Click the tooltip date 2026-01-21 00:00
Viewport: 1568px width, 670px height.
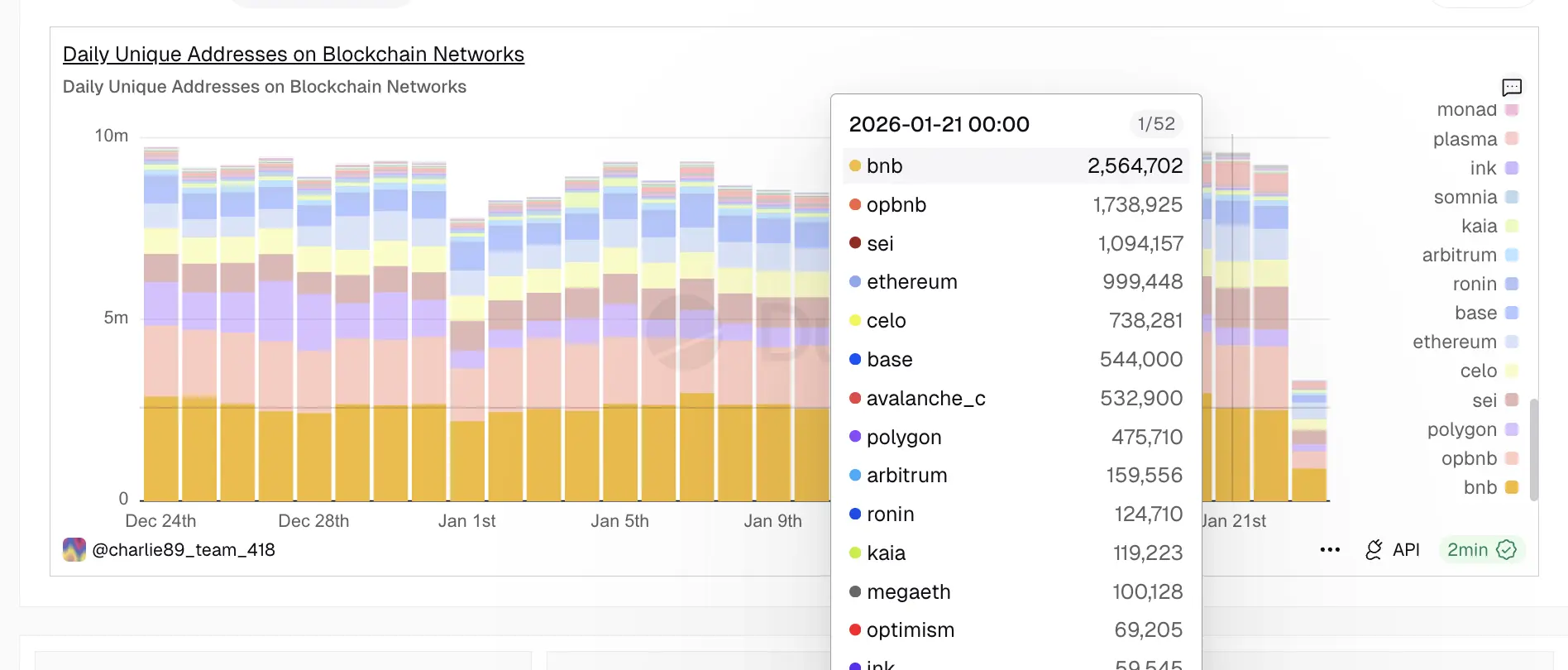coord(939,124)
